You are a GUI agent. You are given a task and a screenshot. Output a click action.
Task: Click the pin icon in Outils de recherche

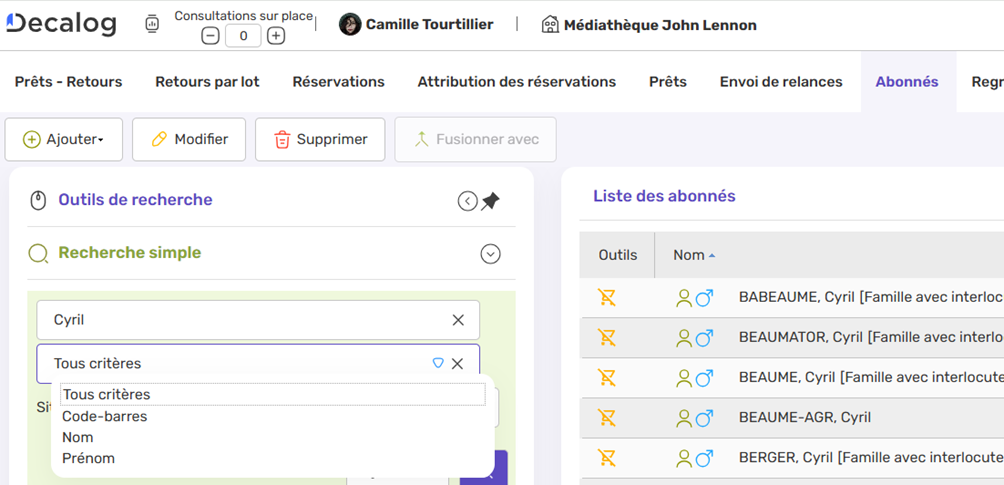[x=490, y=201]
